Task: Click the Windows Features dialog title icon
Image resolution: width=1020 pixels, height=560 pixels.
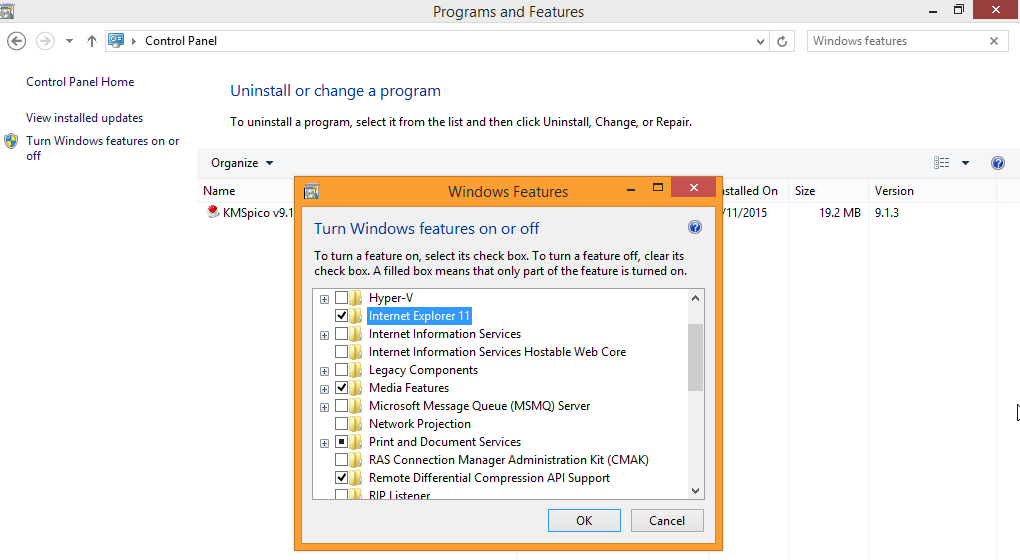Action: tap(312, 191)
